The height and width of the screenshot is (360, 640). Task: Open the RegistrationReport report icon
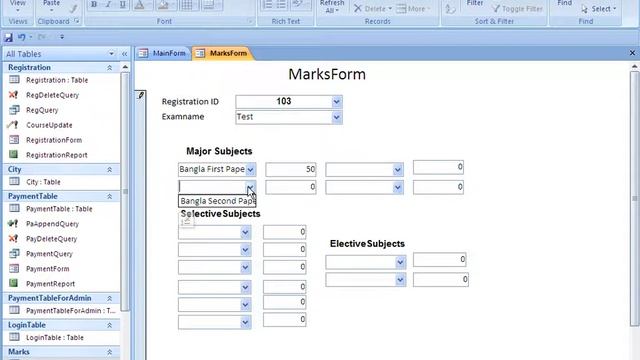coord(14,154)
